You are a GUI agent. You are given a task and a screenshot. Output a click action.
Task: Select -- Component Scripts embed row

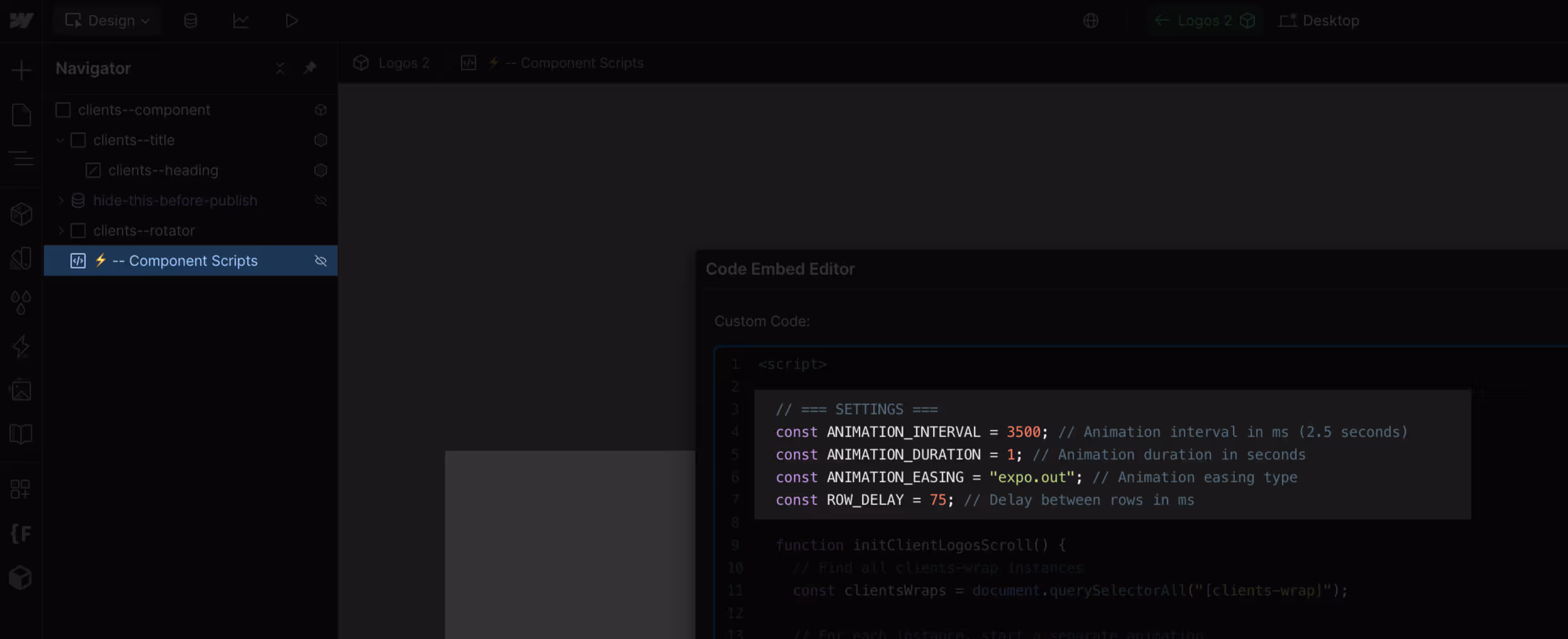pyautogui.click(x=190, y=260)
